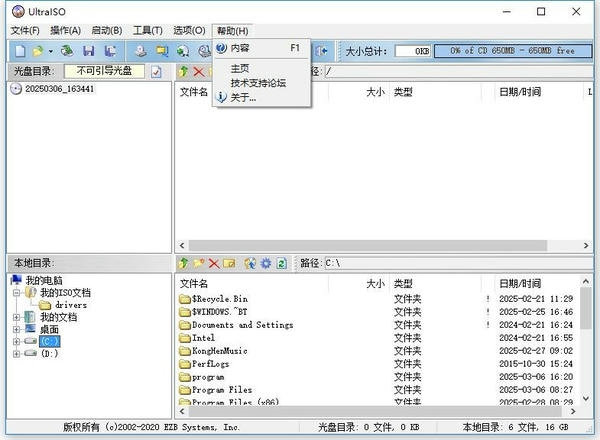Viewport: 600px width, 440px height.
Task: Select 关于... in Help menu
Action: click(262, 98)
